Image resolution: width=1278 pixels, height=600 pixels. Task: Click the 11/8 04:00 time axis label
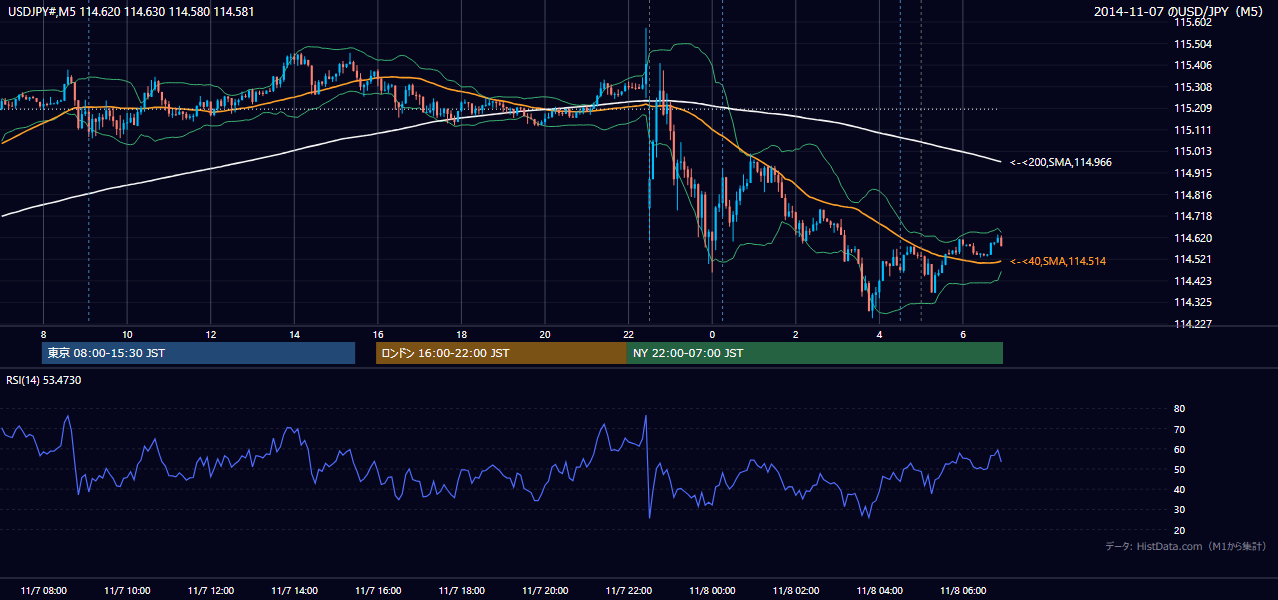click(878, 591)
